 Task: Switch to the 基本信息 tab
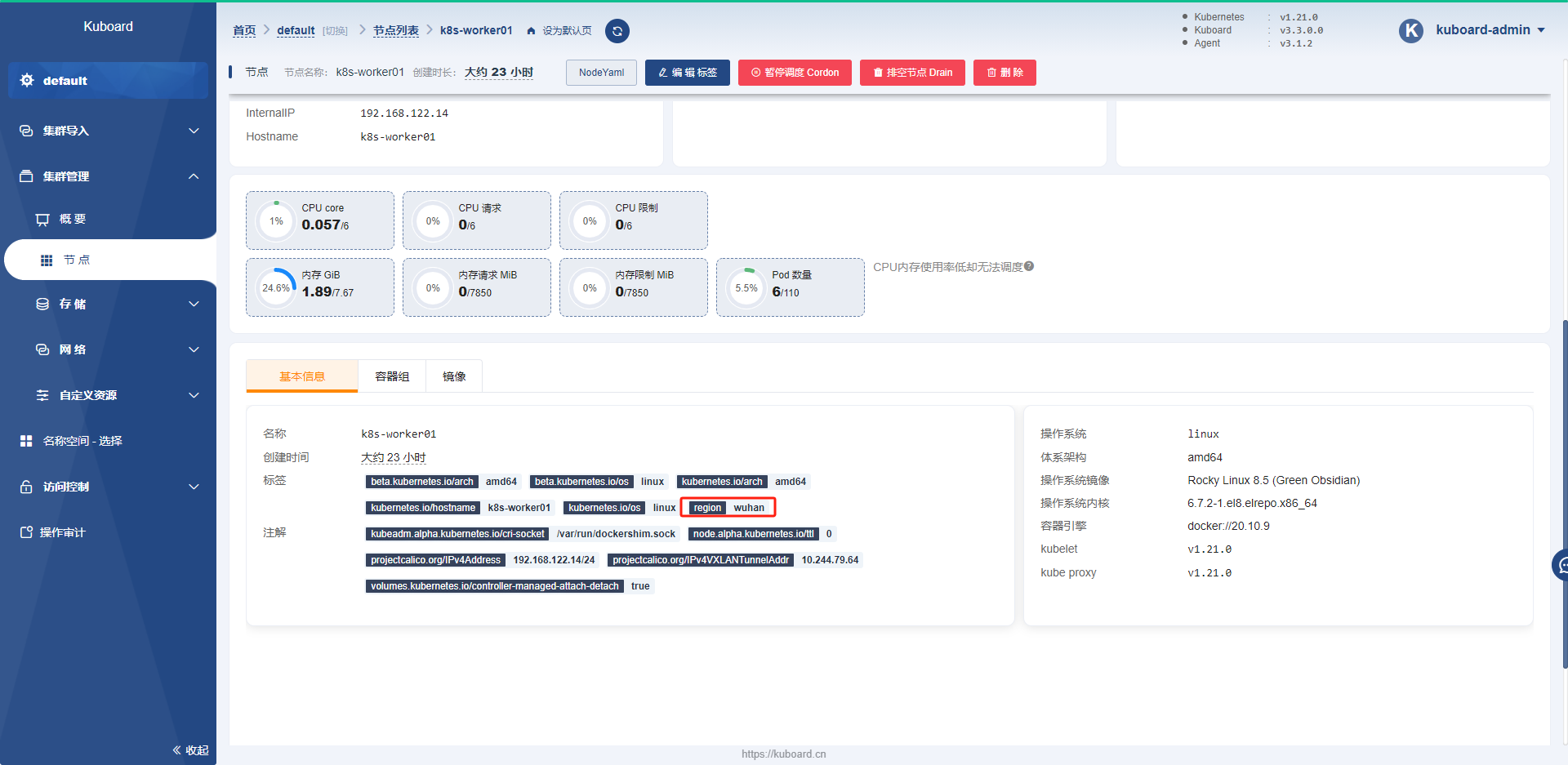tap(302, 376)
